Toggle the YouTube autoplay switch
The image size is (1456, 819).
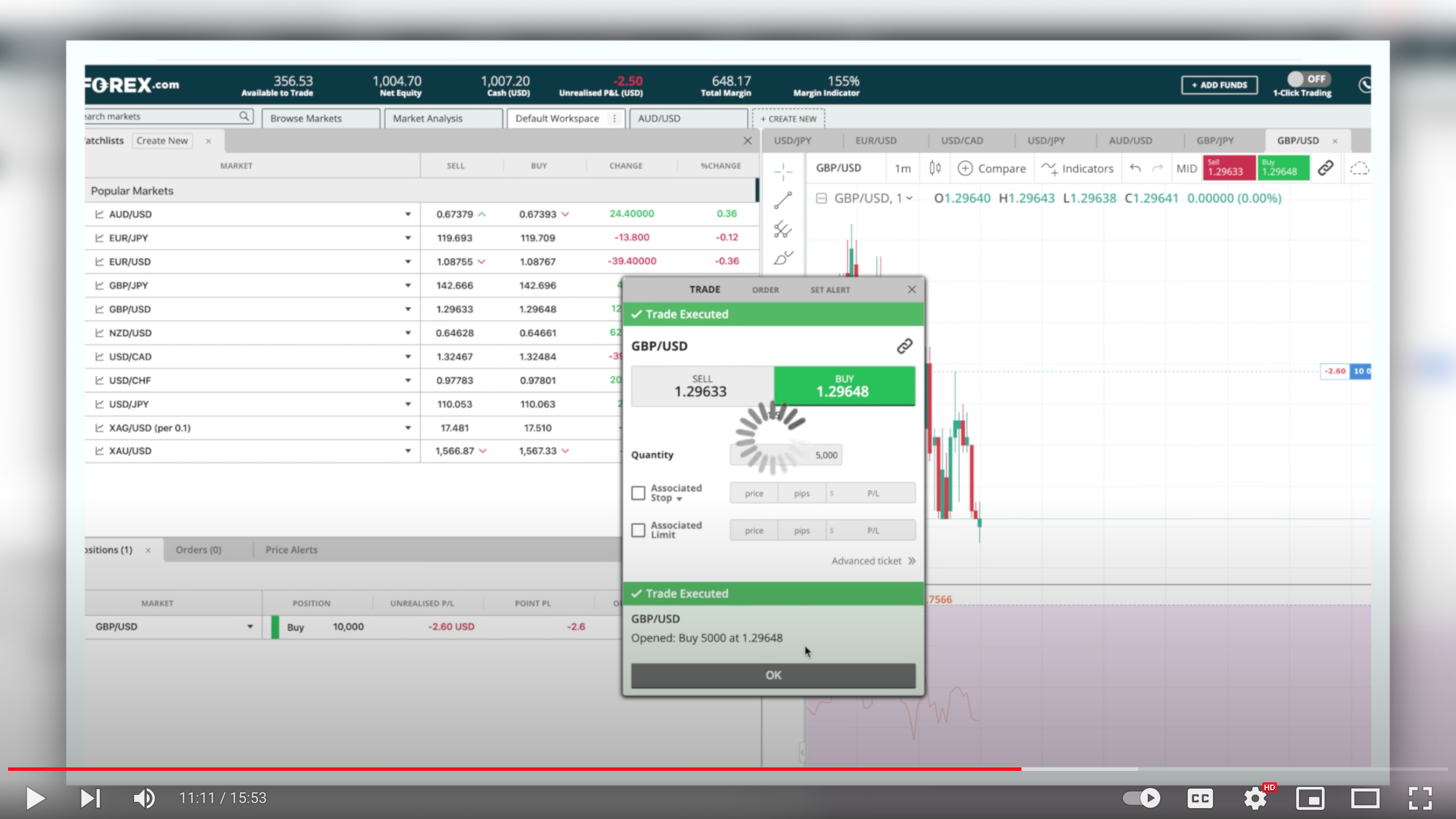(1141, 798)
